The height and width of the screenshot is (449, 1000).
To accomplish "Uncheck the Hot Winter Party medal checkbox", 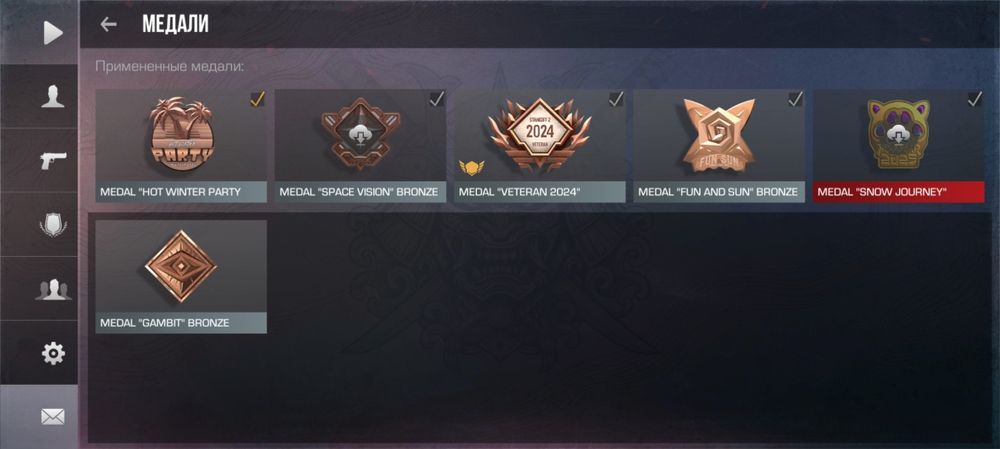I will tap(258, 99).
